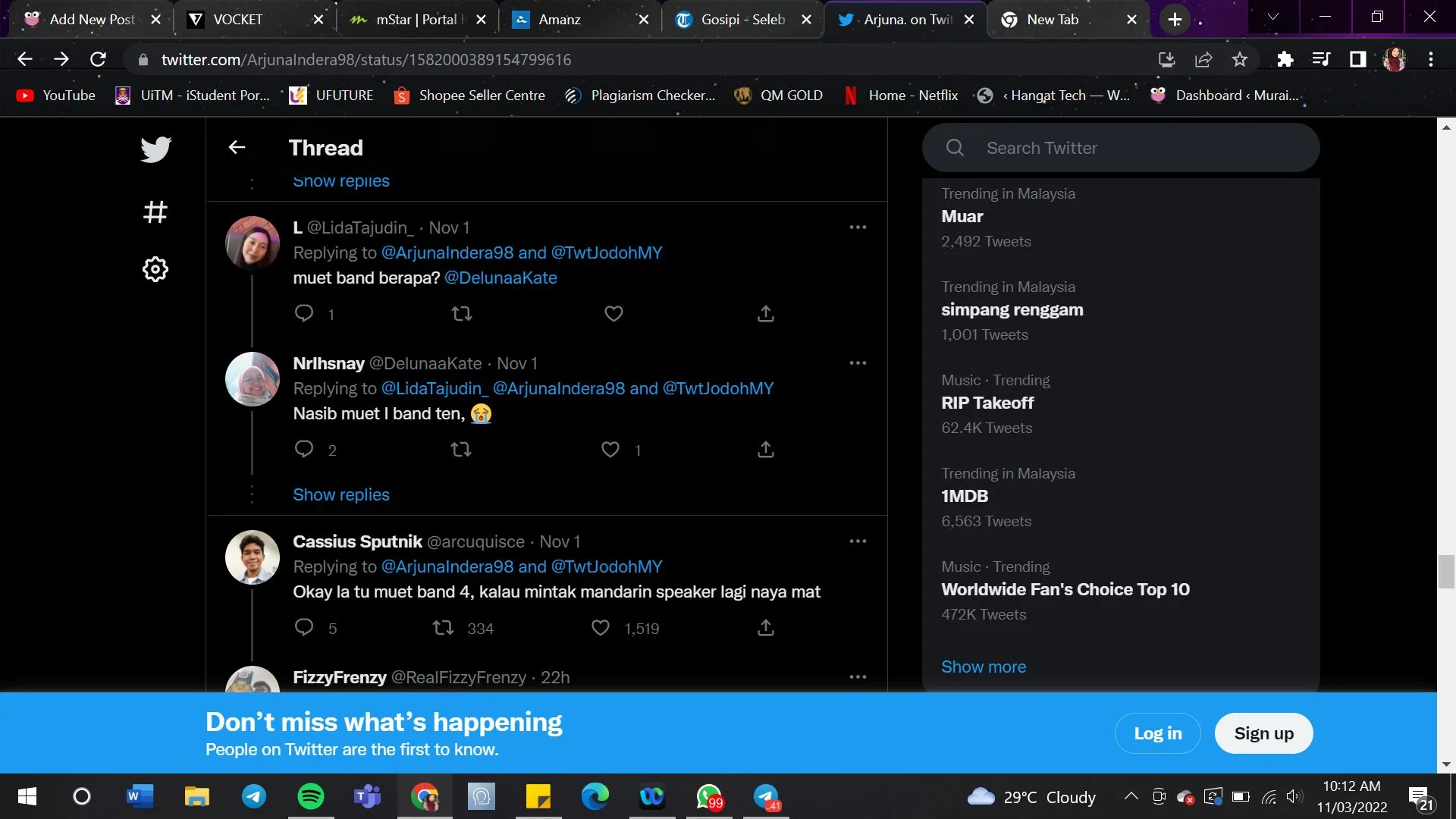Reply to the Nrlhsnay tweet
The image size is (1456, 819).
click(304, 450)
